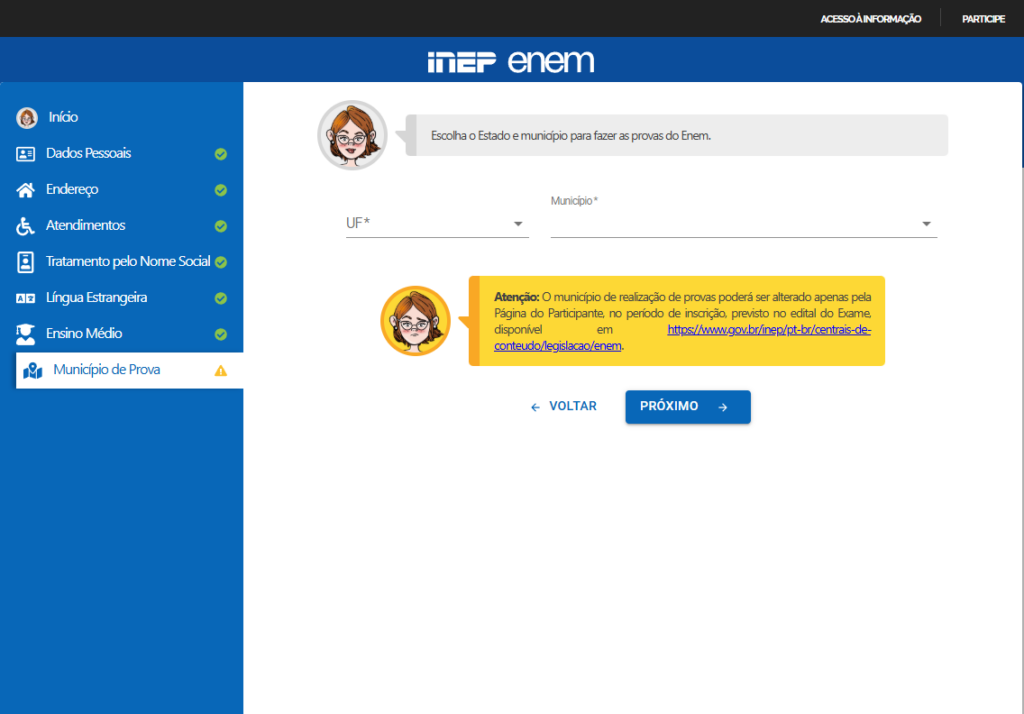Click the VOLTAR button
This screenshot has height=714, width=1024.
(x=564, y=406)
